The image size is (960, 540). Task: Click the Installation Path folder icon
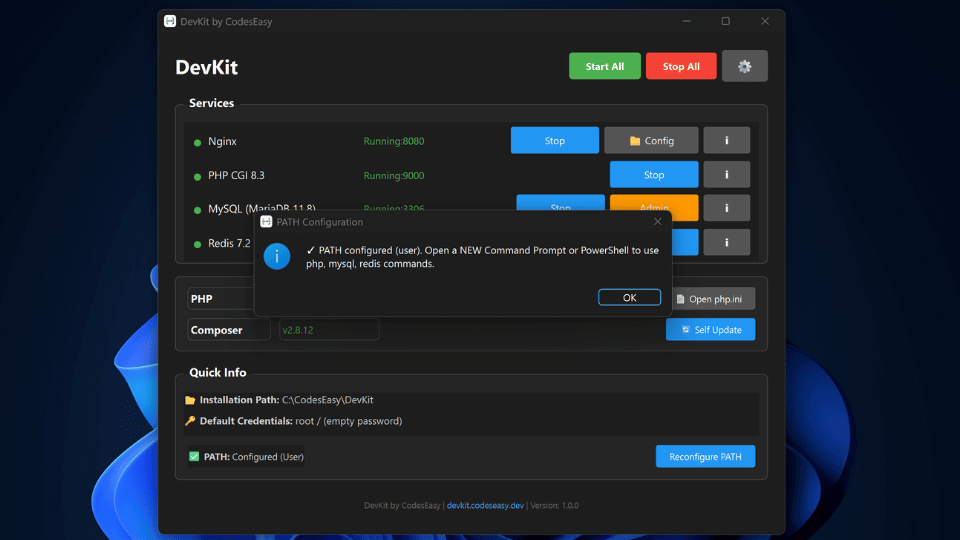coord(190,400)
